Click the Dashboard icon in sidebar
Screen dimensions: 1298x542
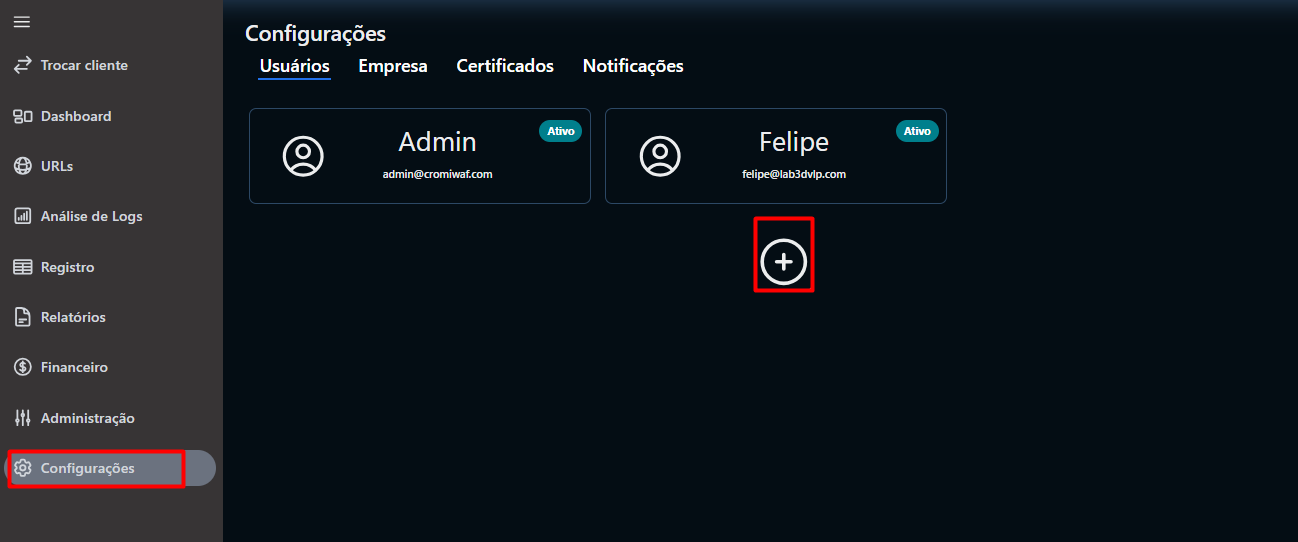(x=22, y=116)
